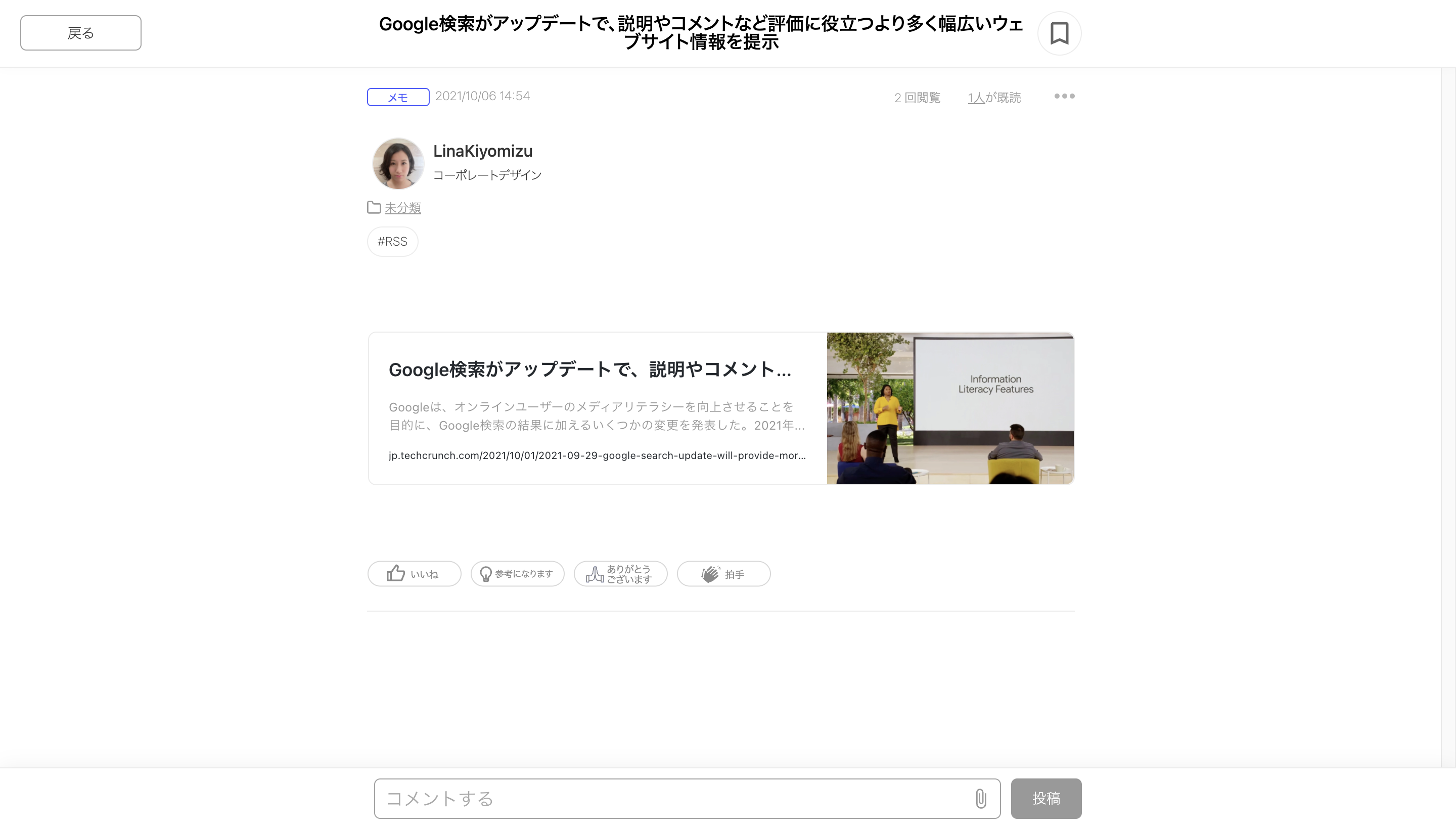Click the paperclip attachment icon
Viewport: 1456px width, 829px height.
point(981,798)
